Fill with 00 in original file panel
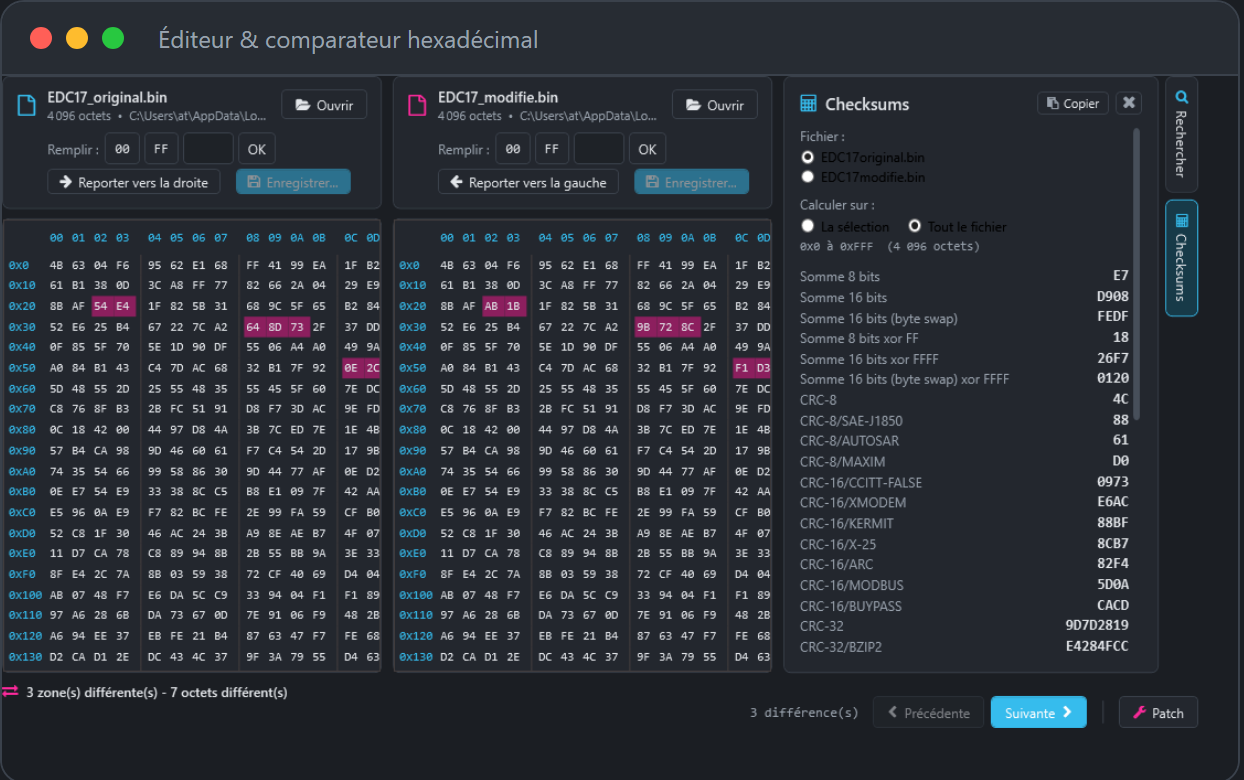This screenshot has height=780, width=1244. (x=122, y=149)
